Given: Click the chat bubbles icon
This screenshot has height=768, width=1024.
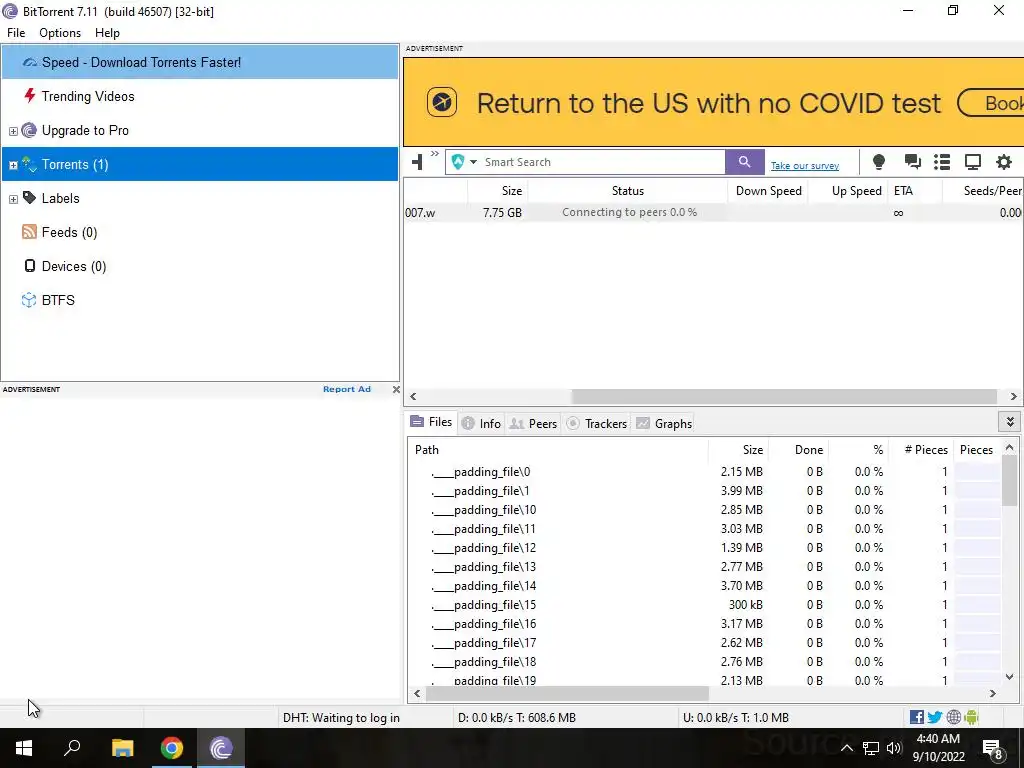Looking at the screenshot, I should pyautogui.click(x=912, y=161).
